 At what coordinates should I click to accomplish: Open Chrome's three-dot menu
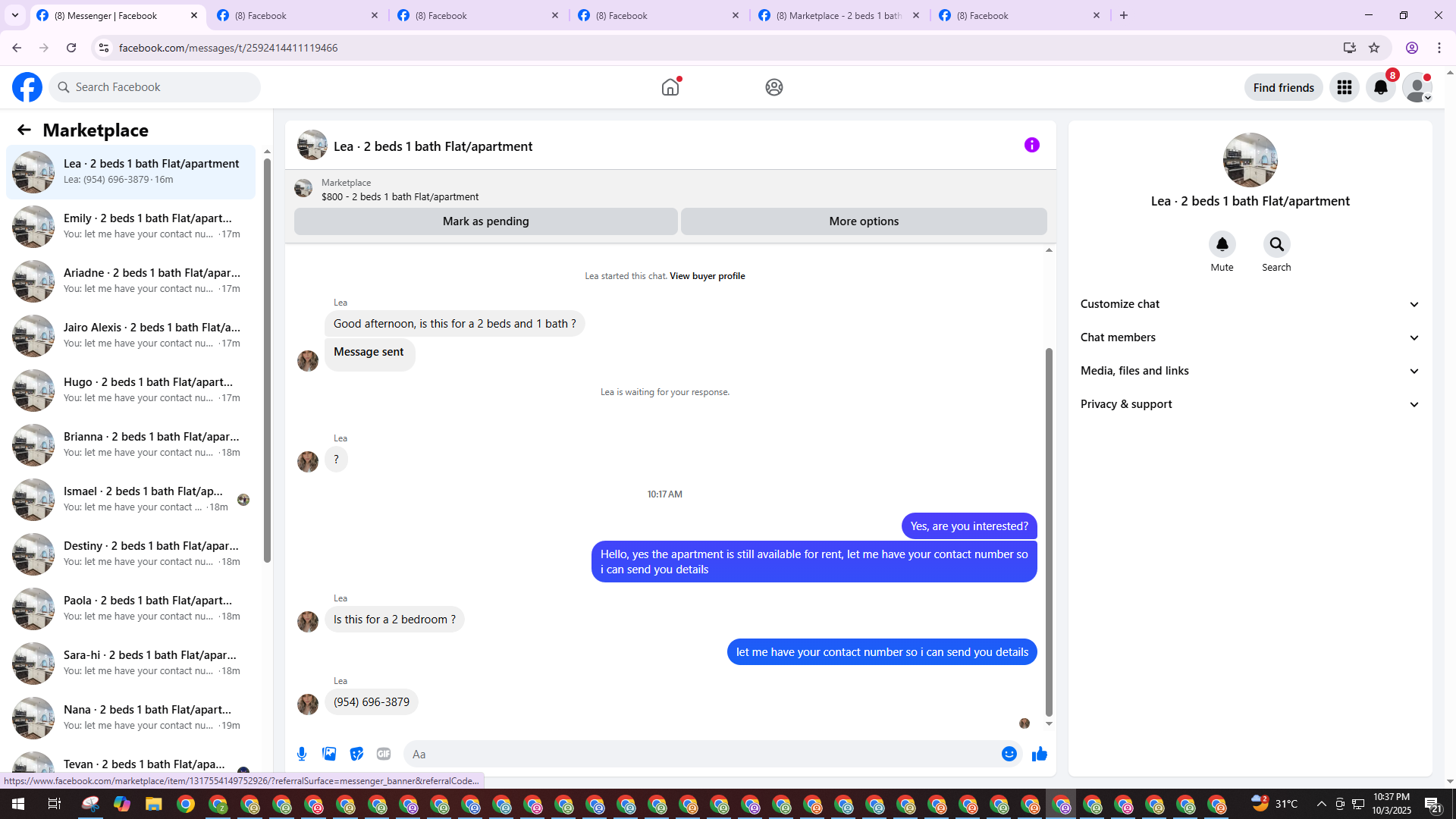(1439, 48)
